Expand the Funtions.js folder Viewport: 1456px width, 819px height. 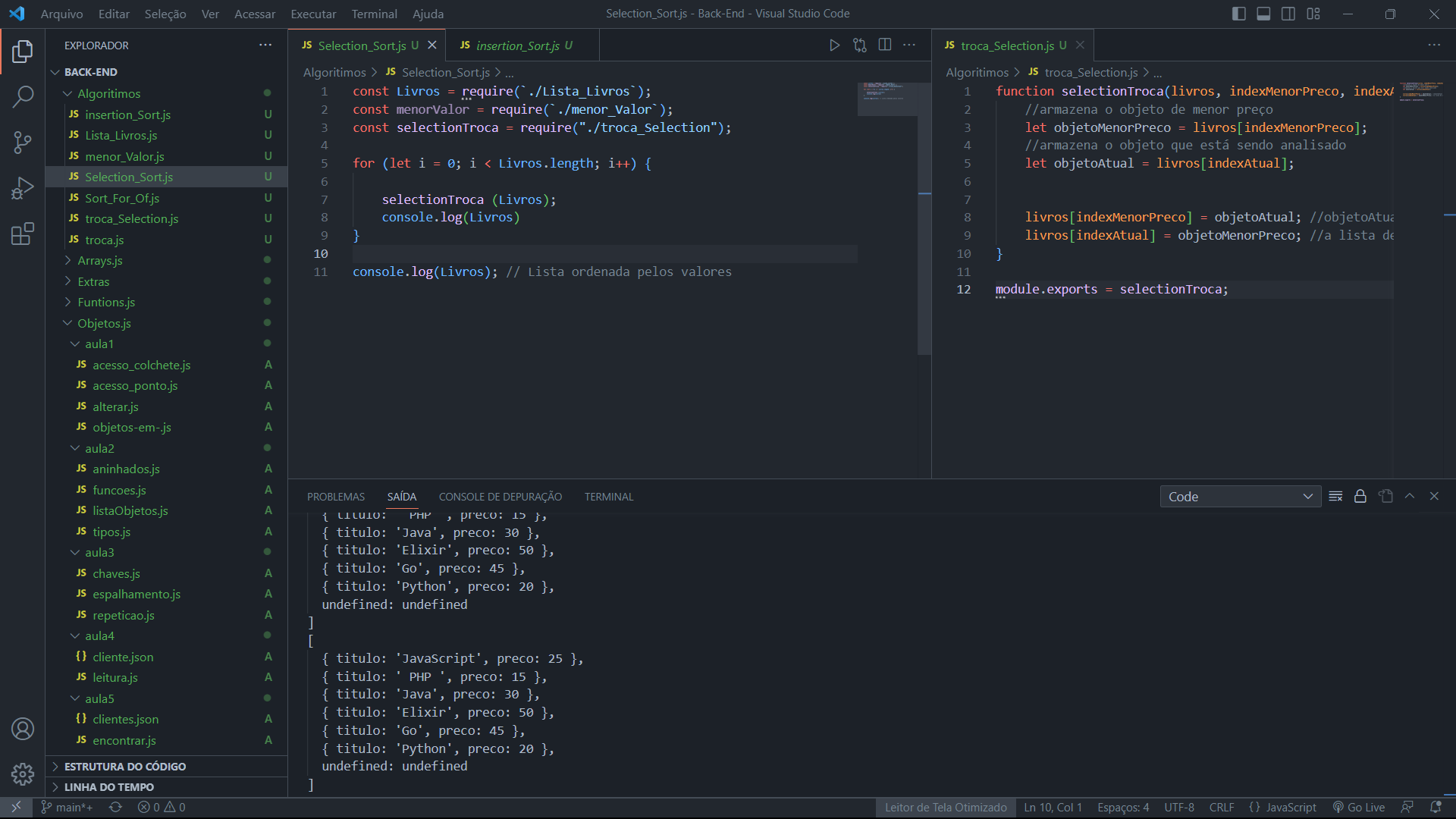pos(166,302)
